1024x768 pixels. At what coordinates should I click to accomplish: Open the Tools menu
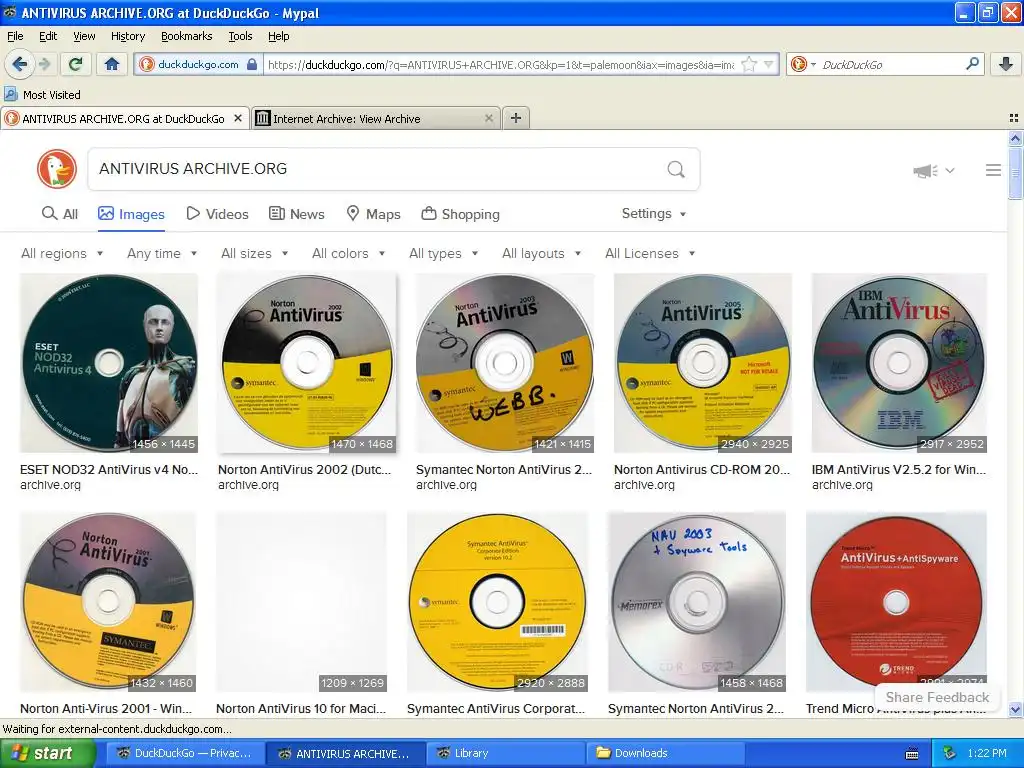coord(240,36)
